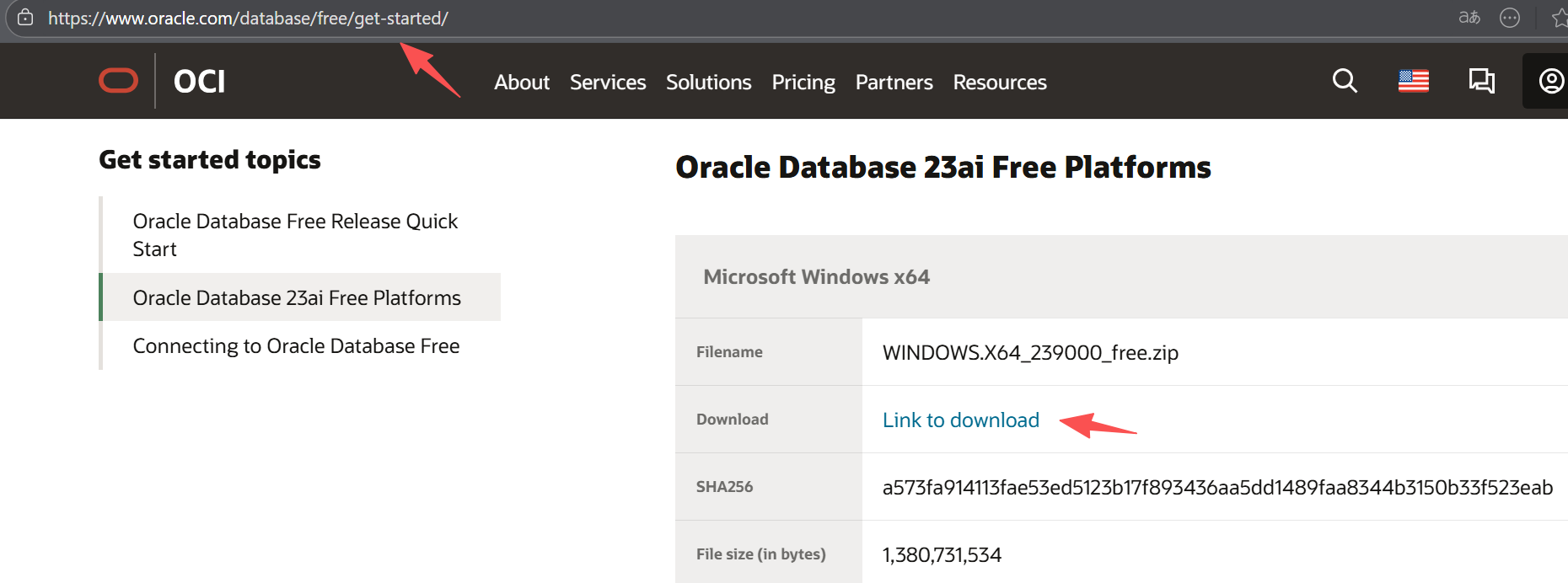
Task: Open the Pricing menu
Action: tap(803, 83)
